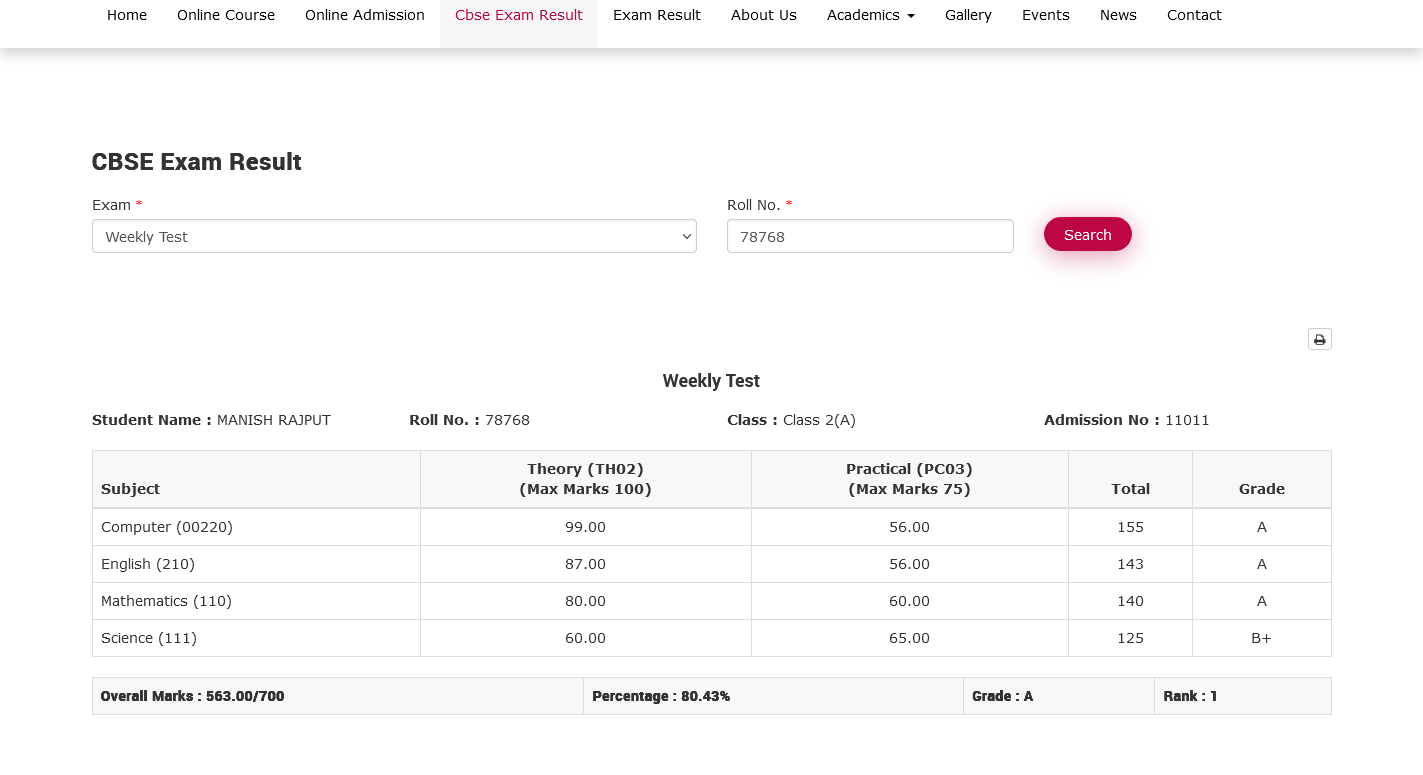Open the Online Course page
This screenshot has width=1423, height=775.
[x=226, y=15]
